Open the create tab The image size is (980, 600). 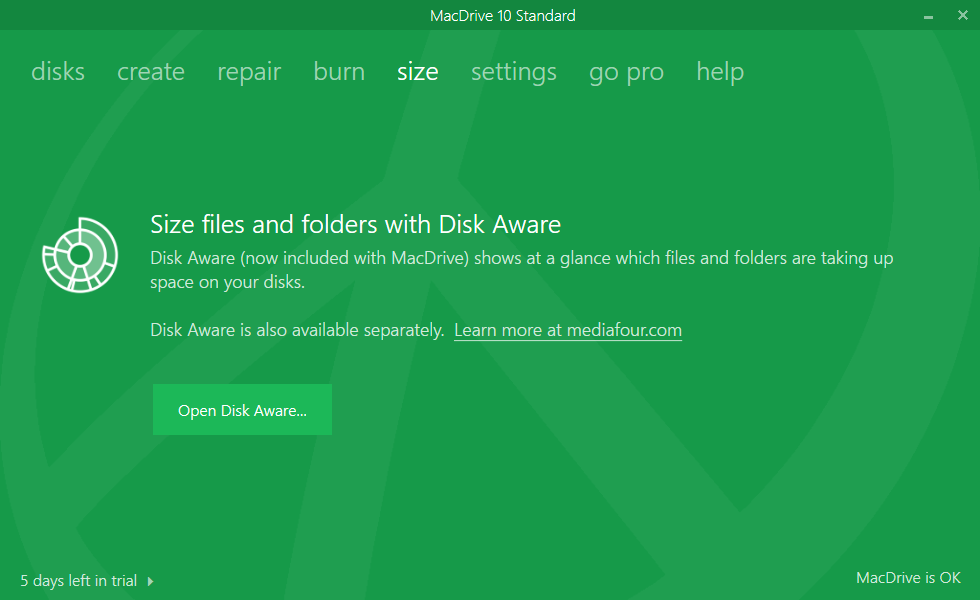[151, 72]
